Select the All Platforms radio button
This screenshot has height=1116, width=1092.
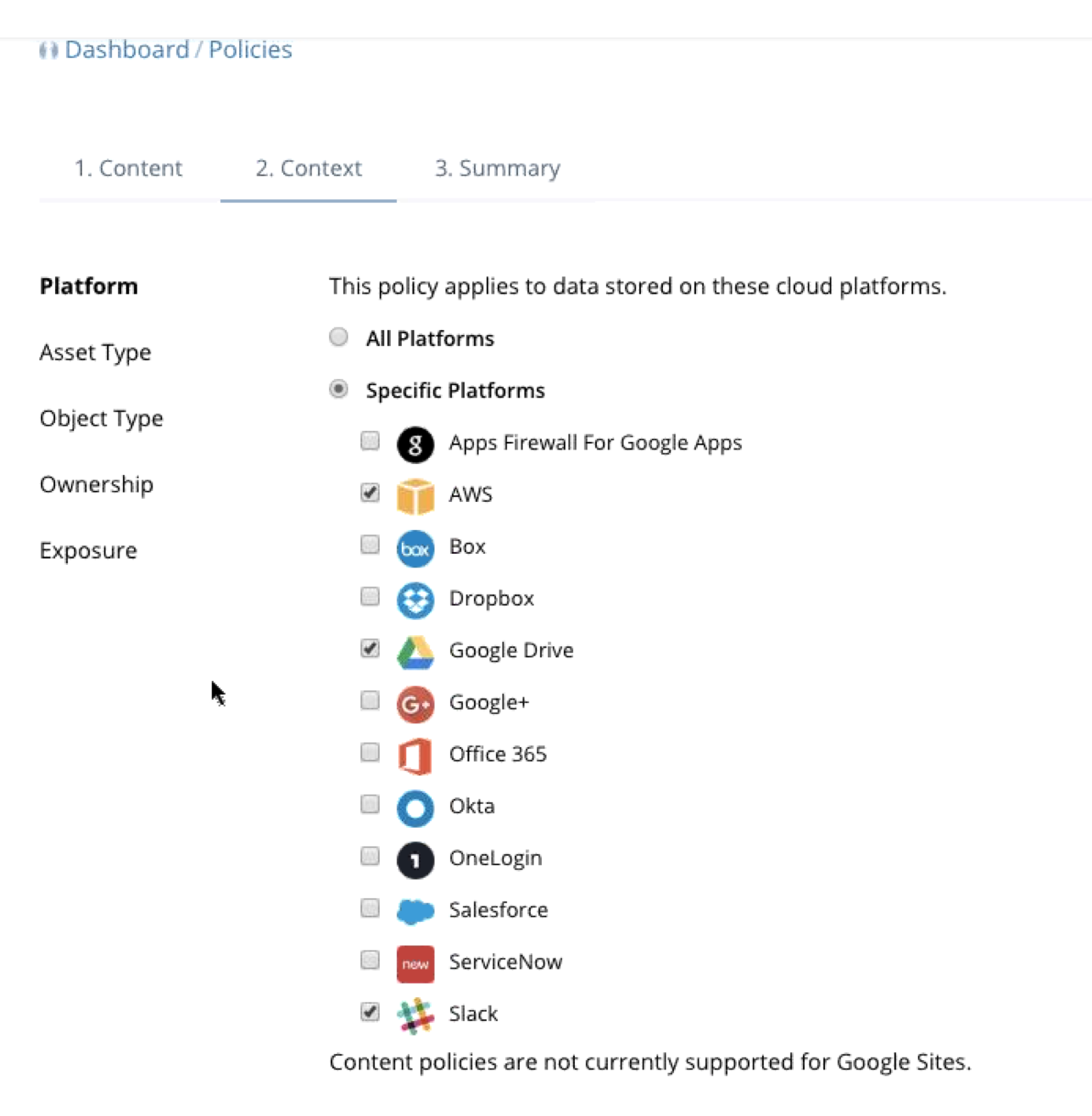click(x=339, y=338)
